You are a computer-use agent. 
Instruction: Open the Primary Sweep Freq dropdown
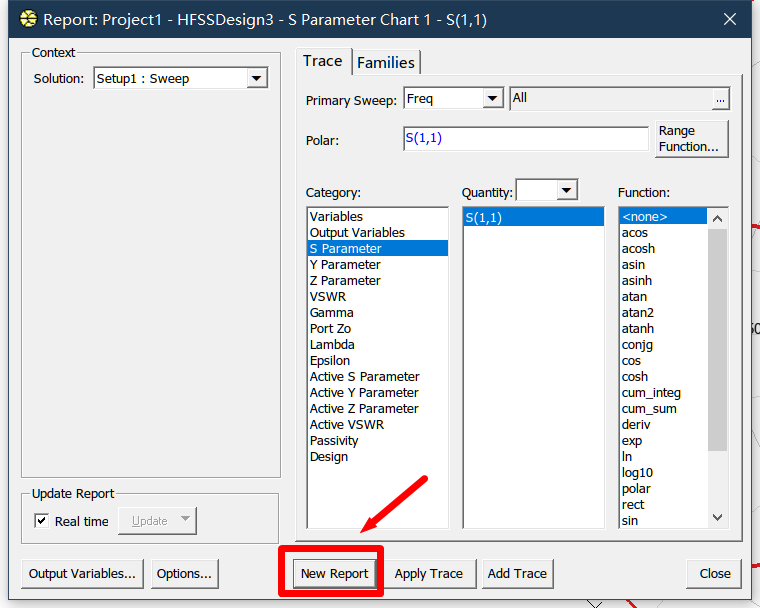(492, 98)
